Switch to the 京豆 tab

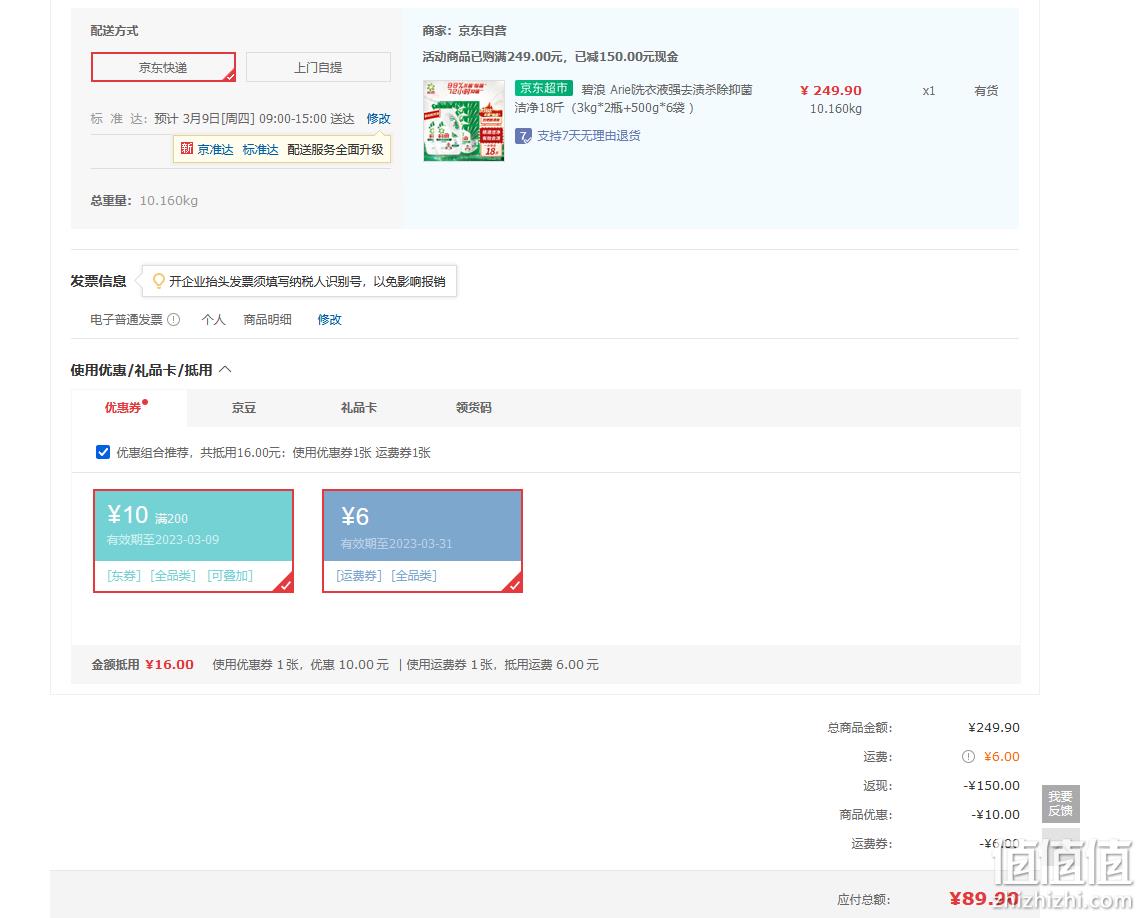[243, 407]
